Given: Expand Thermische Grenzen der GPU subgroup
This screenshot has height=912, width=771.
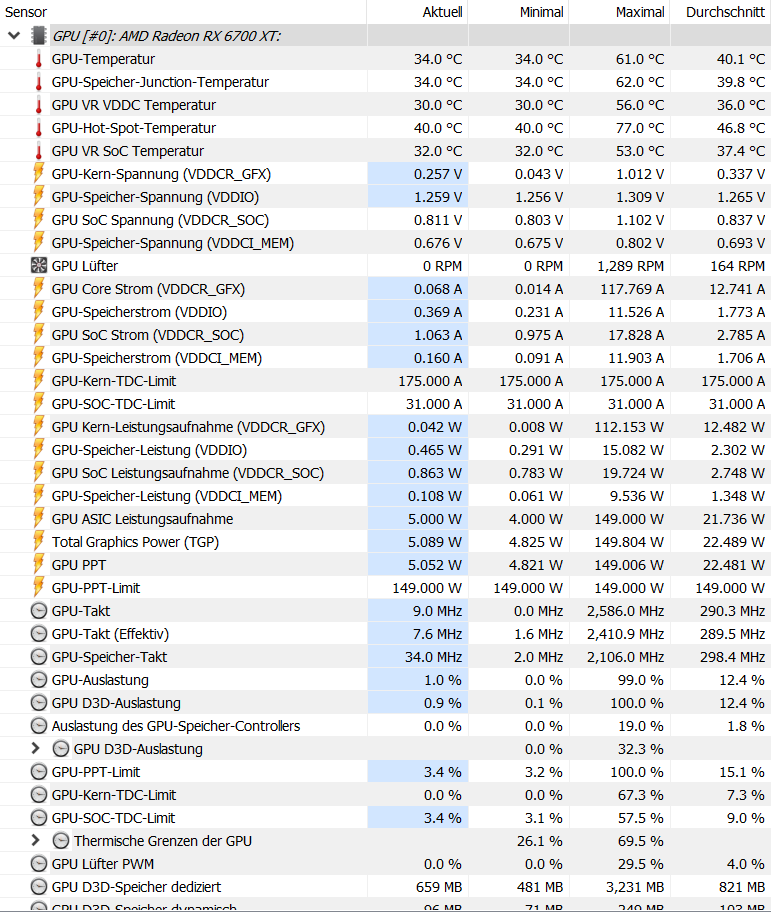Looking at the screenshot, I should (35, 840).
